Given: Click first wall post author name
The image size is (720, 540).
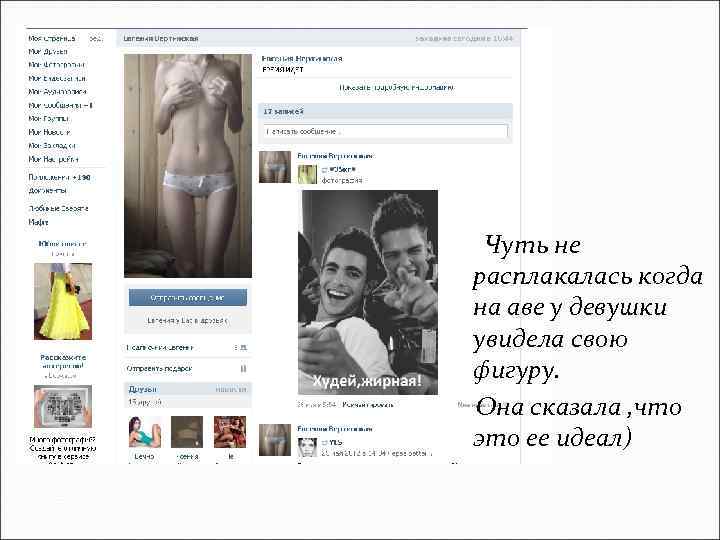Looking at the screenshot, I should [336, 156].
